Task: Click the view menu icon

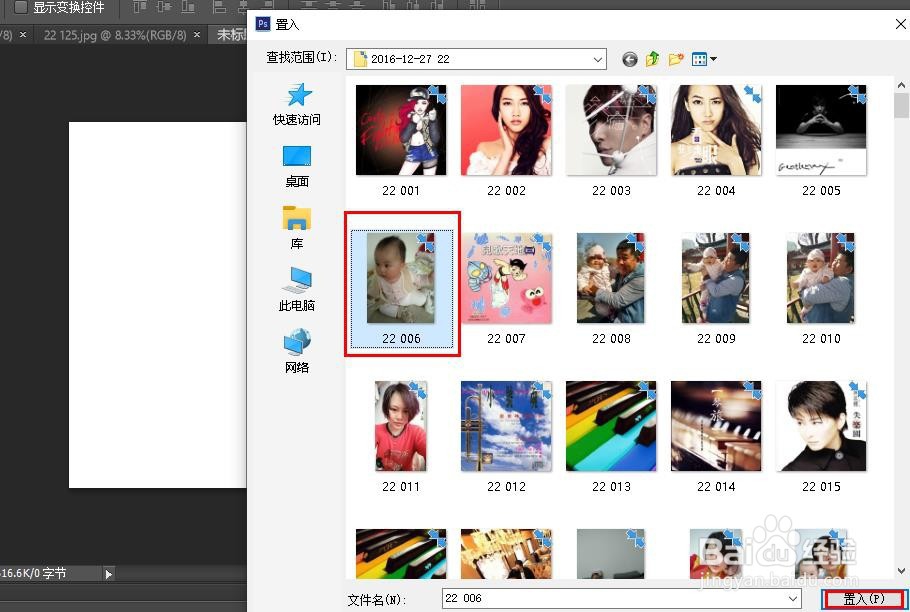Action: coord(699,59)
